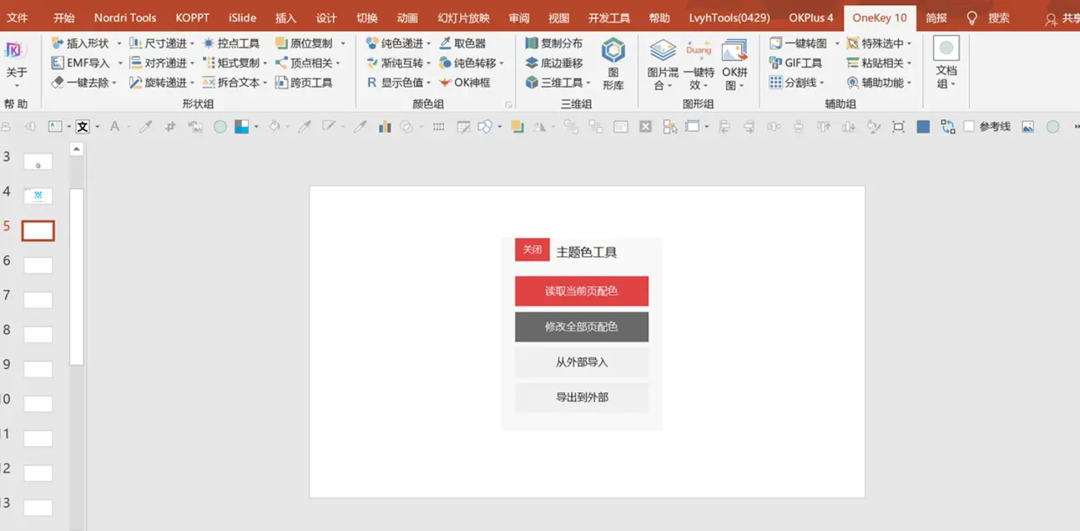Click the 搜索 search field
This screenshot has width=1080, height=531.
tap(999, 18)
